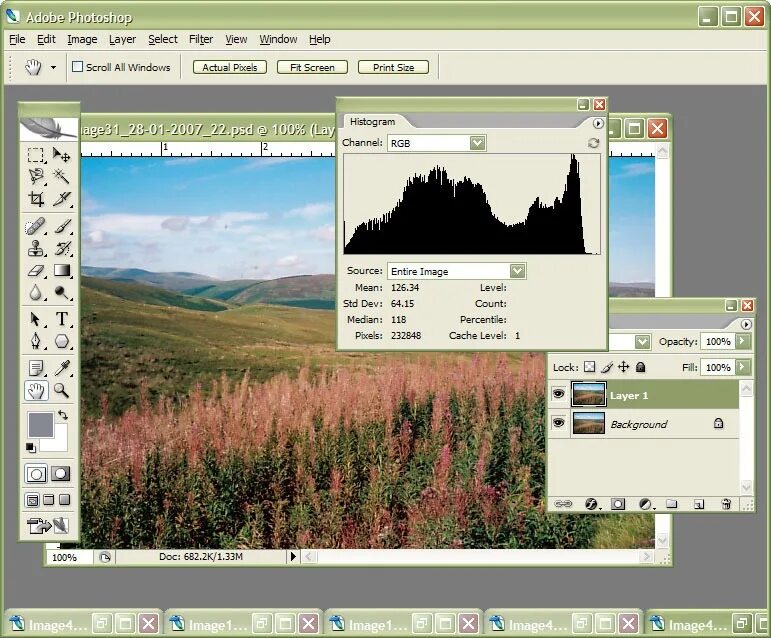Create a new layer
Viewport: 771px width, 638px height.
[699, 504]
